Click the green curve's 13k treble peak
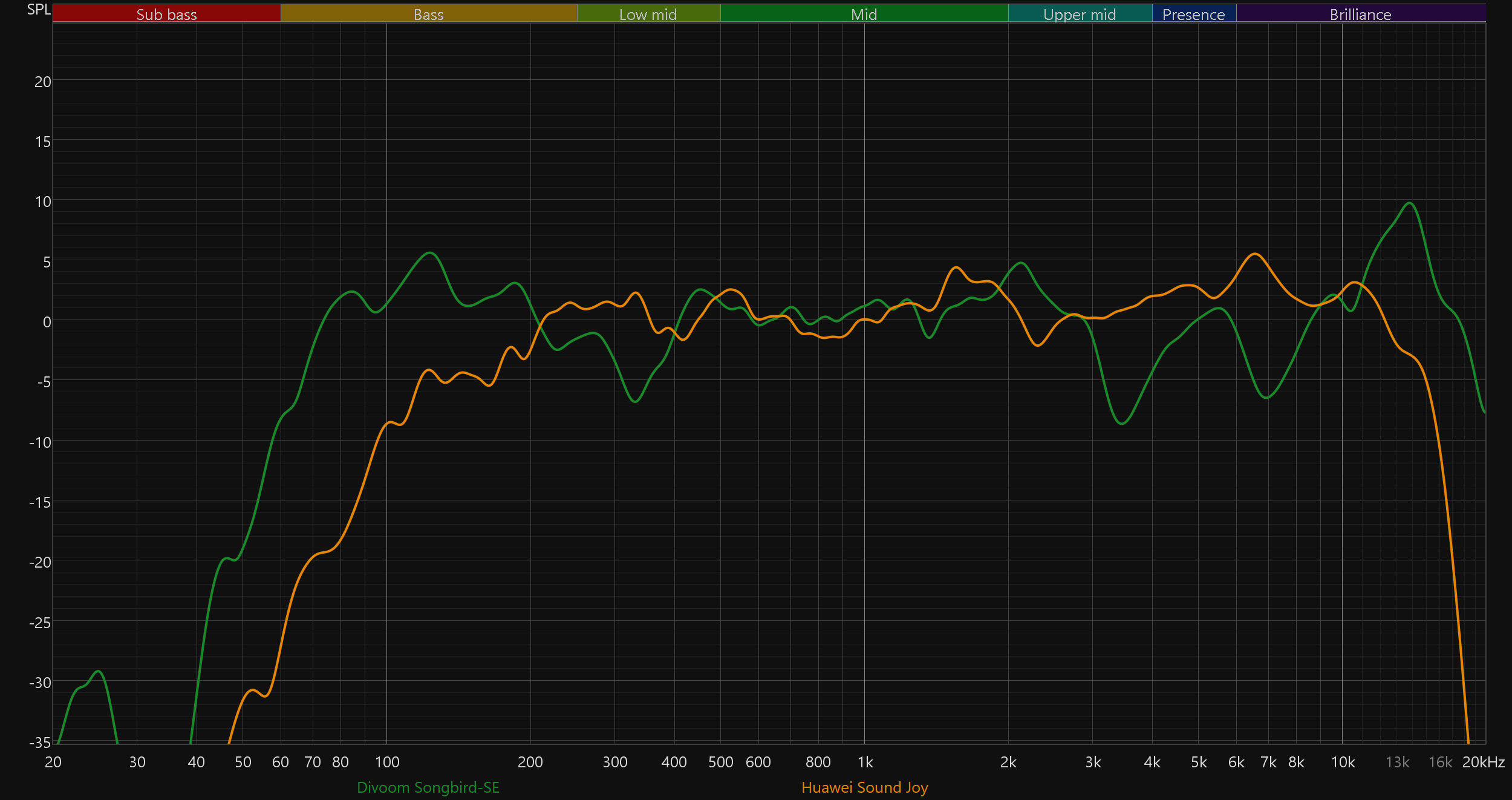This screenshot has height=800, width=1512. [1410, 203]
